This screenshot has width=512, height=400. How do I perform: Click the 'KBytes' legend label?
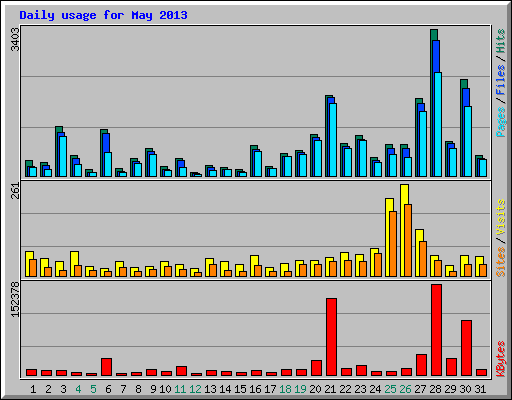click(x=500, y=359)
